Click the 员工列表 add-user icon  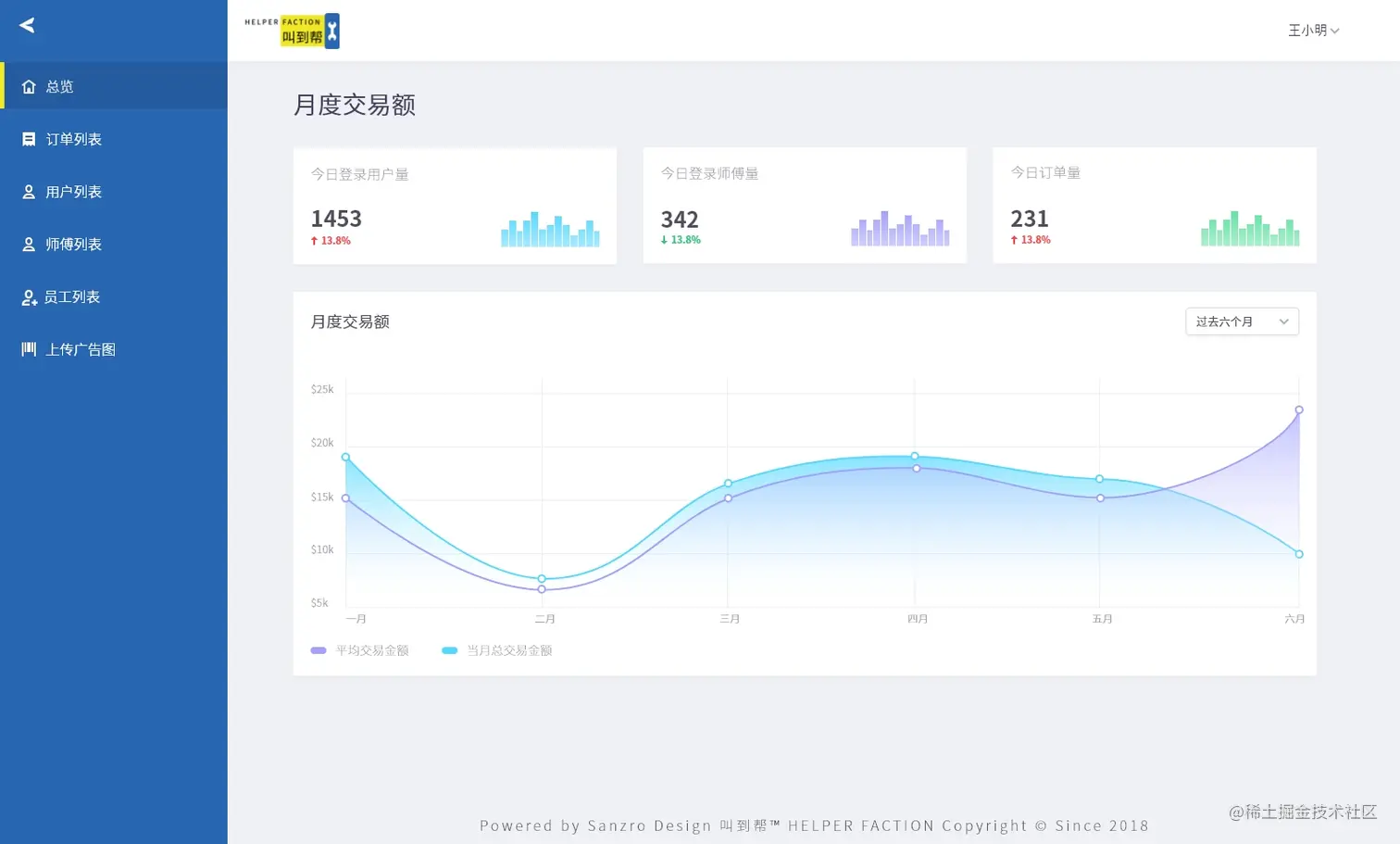point(28,296)
